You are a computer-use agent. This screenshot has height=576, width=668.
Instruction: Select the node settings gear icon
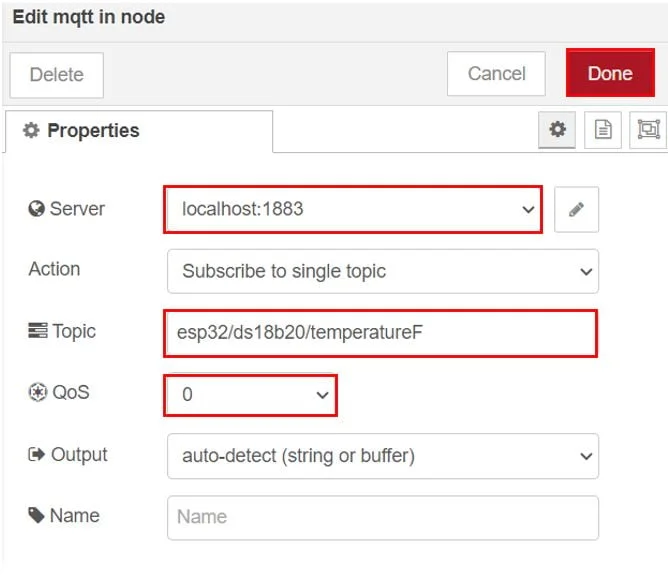click(x=557, y=130)
